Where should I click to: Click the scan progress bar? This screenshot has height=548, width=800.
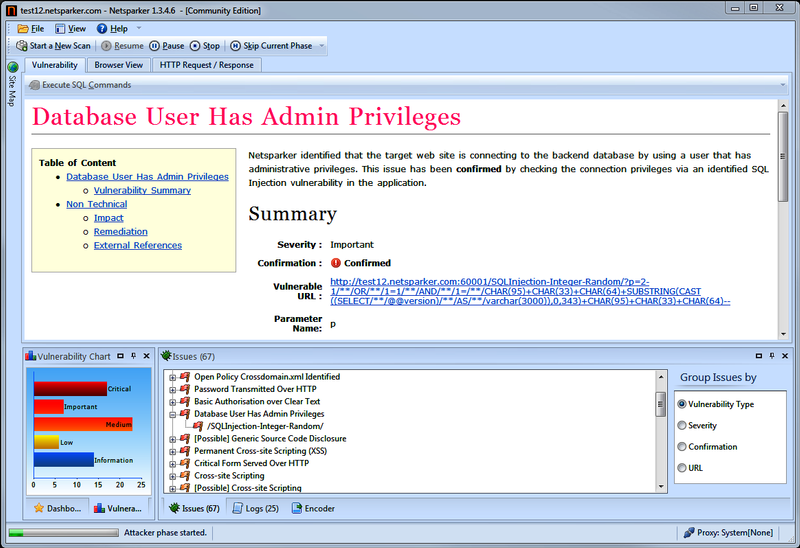click(64, 533)
